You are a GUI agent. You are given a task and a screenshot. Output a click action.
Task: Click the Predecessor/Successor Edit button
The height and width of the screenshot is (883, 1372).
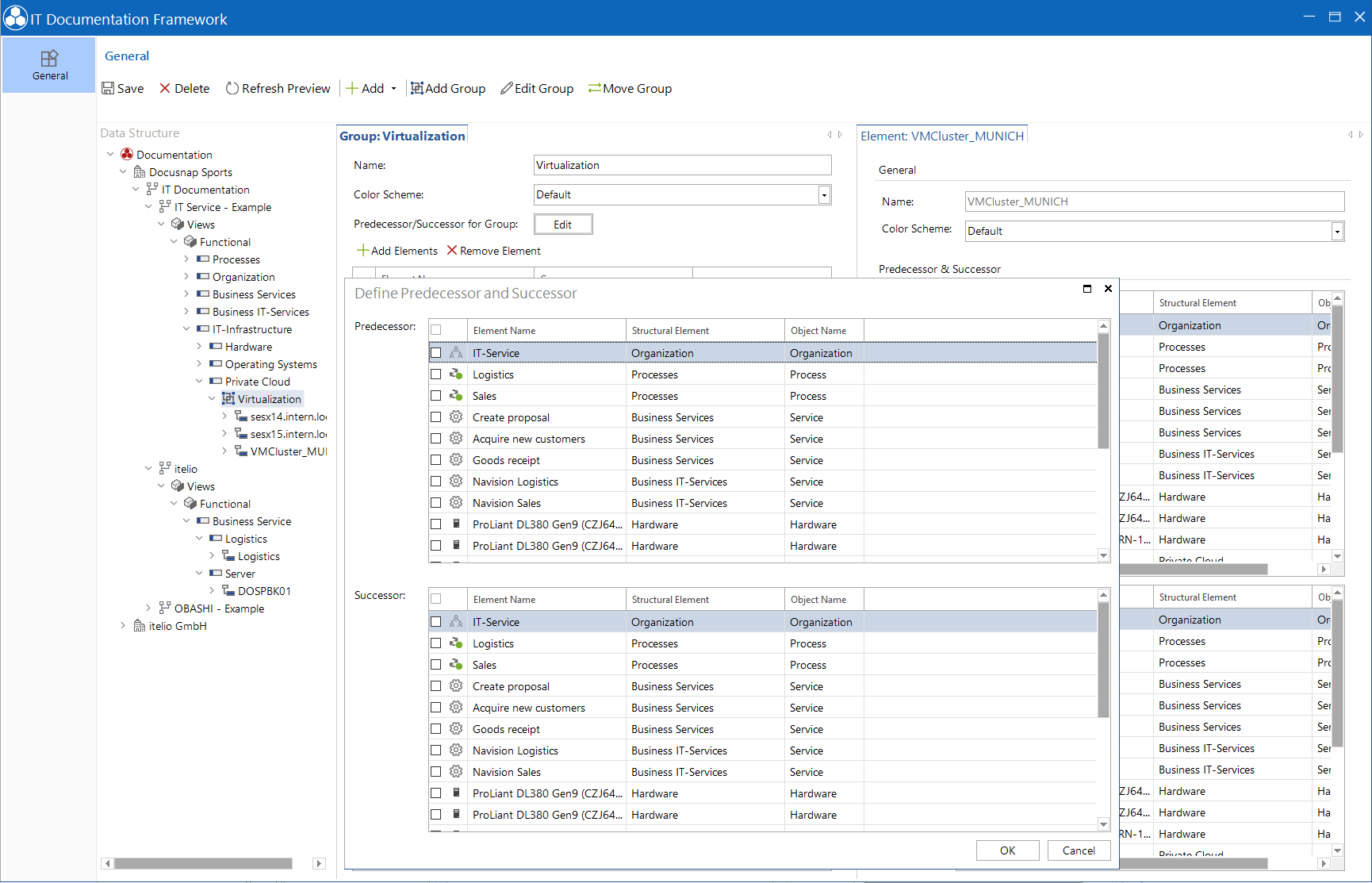pos(563,225)
